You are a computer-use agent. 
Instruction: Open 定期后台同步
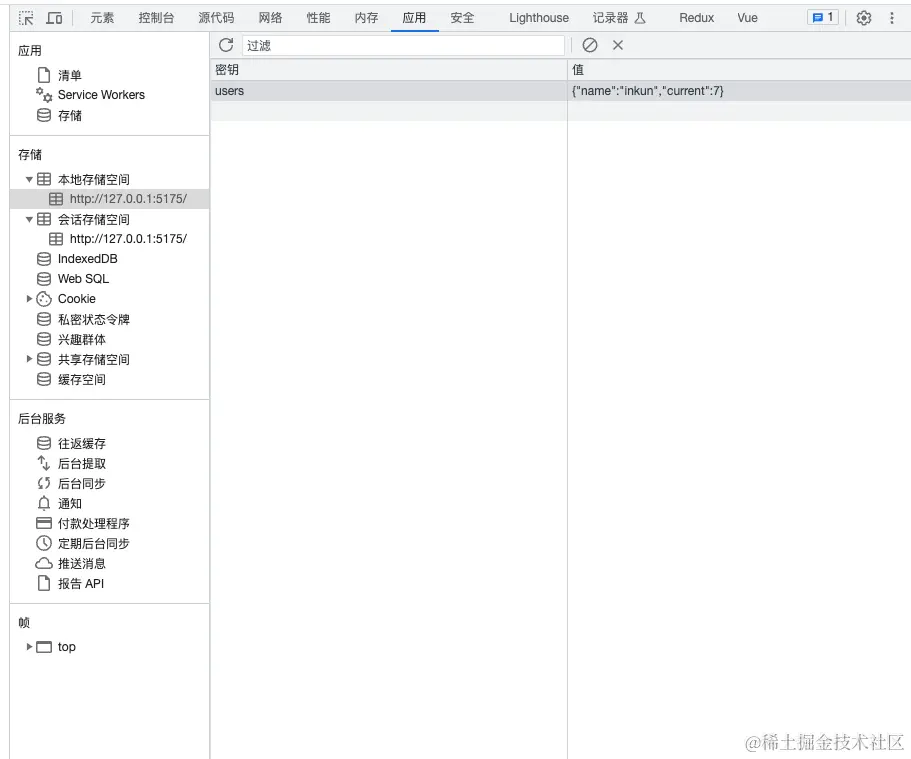(x=94, y=543)
